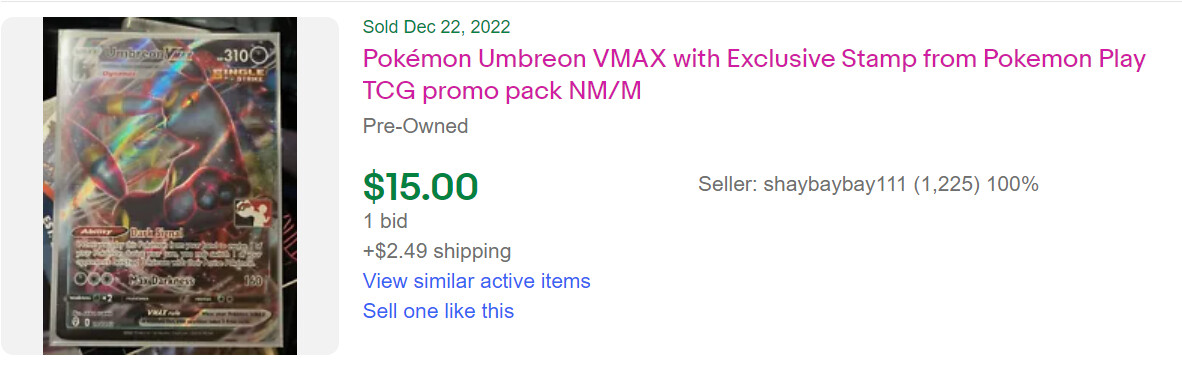This screenshot has height=384, width=1182.
Task: Select Sell one like this
Action: tap(438, 311)
